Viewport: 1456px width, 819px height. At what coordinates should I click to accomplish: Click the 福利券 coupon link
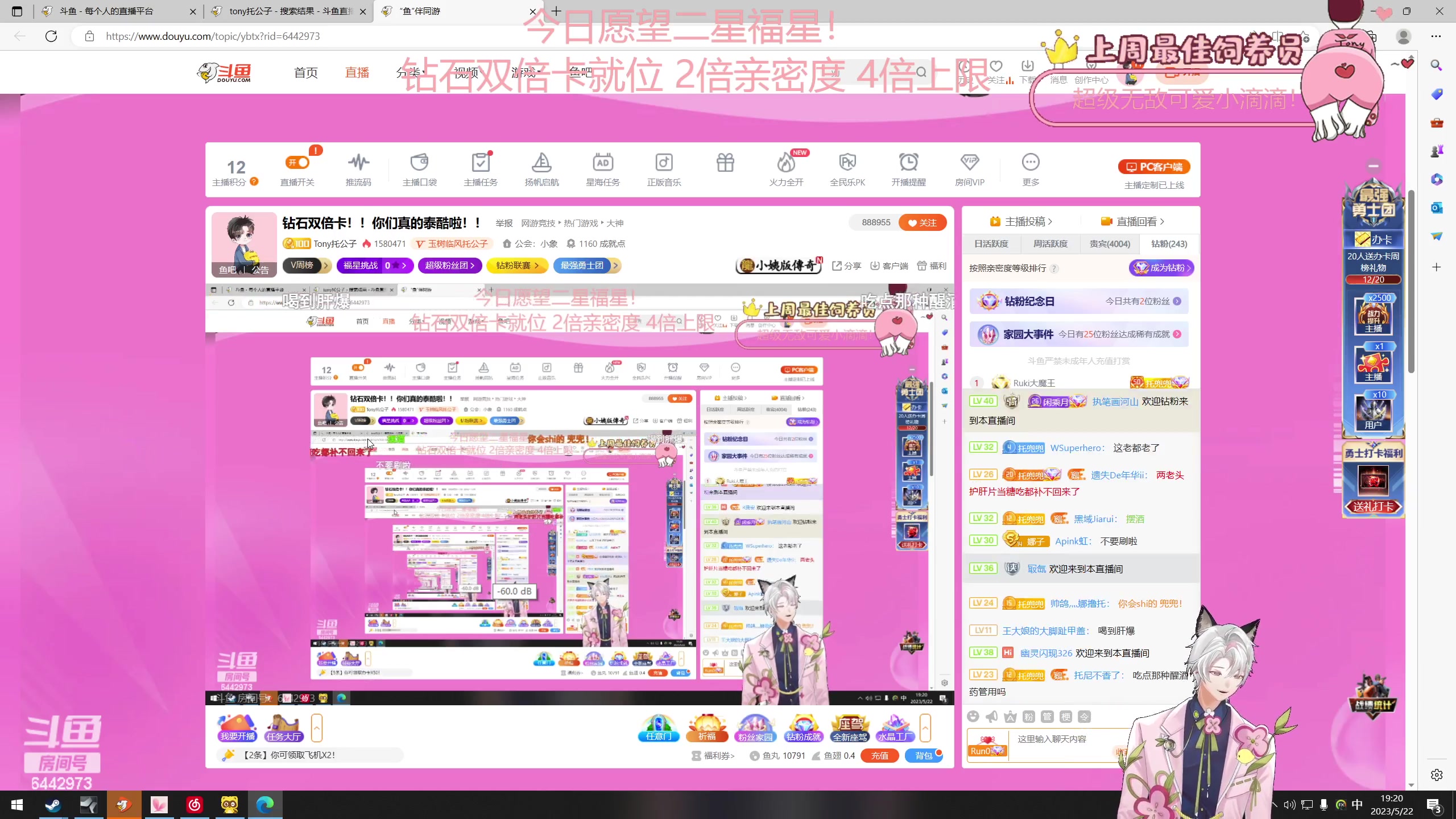tap(713, 756)
